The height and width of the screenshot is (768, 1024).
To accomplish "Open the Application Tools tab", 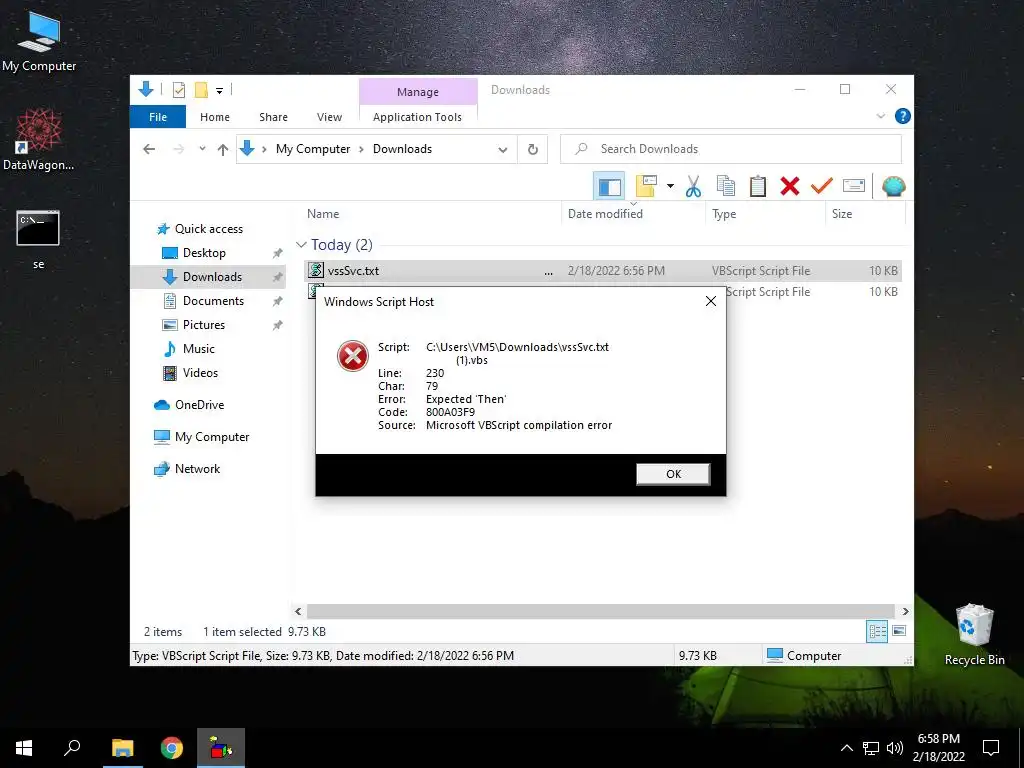I will (417, 117).
